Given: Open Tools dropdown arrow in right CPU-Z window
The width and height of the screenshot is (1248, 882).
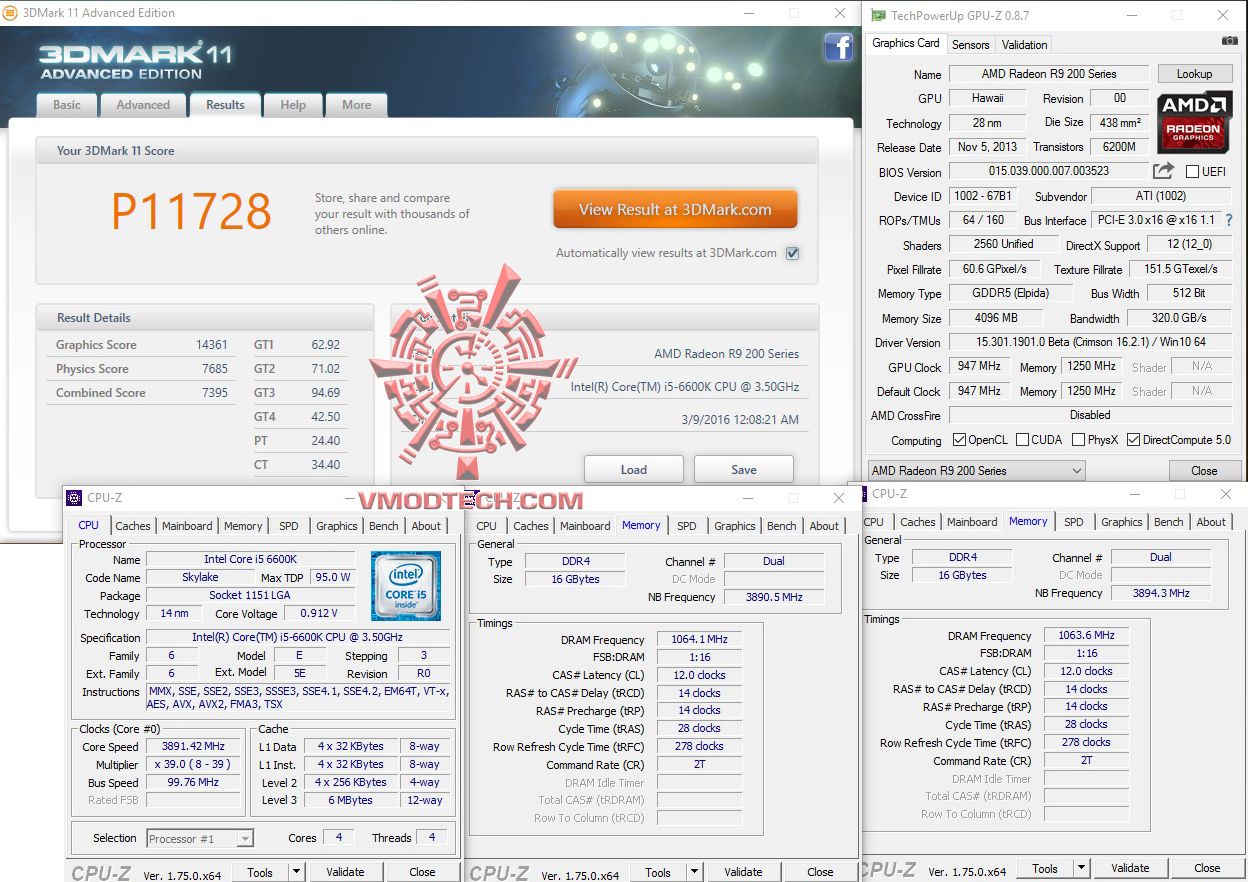Looking at the screenshot, I should coord(1081,868).
